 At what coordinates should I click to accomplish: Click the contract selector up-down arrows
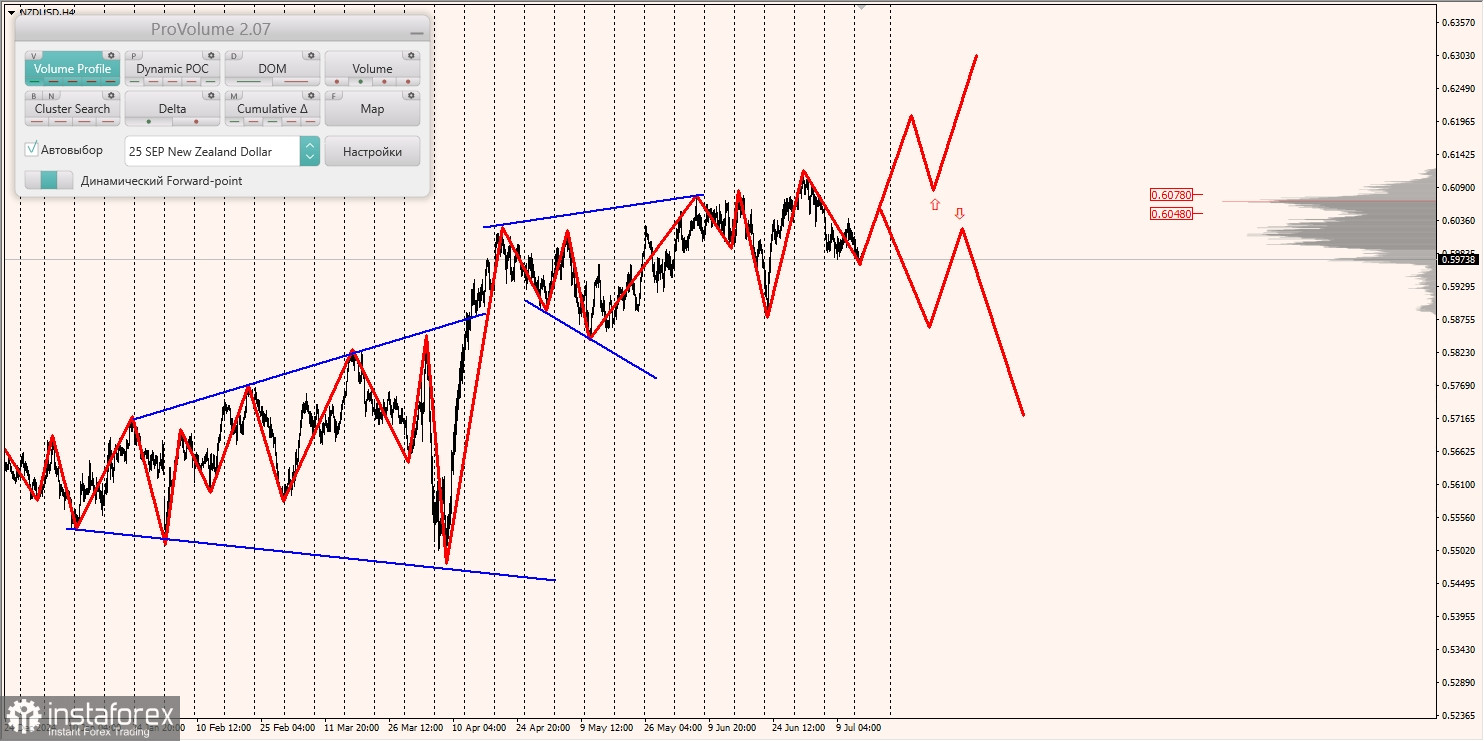(310, 151)
